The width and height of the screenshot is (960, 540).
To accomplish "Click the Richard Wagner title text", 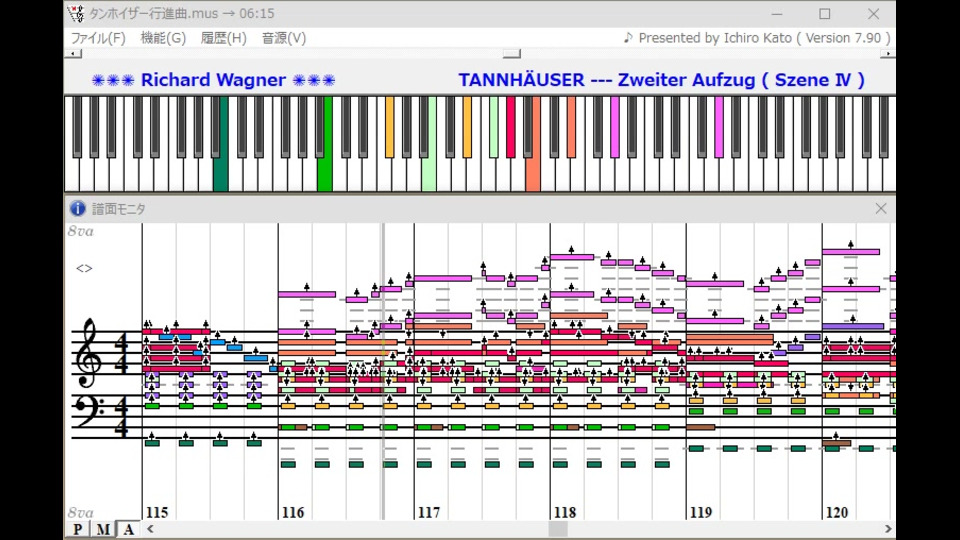I will pos(213,80).
